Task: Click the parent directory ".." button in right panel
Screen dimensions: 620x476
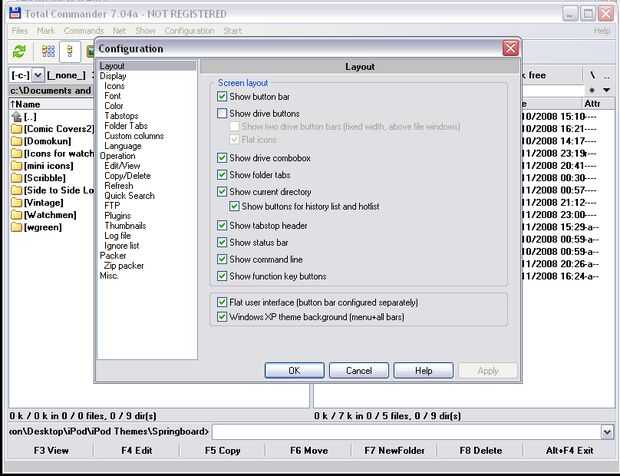Action: (607, 75)
